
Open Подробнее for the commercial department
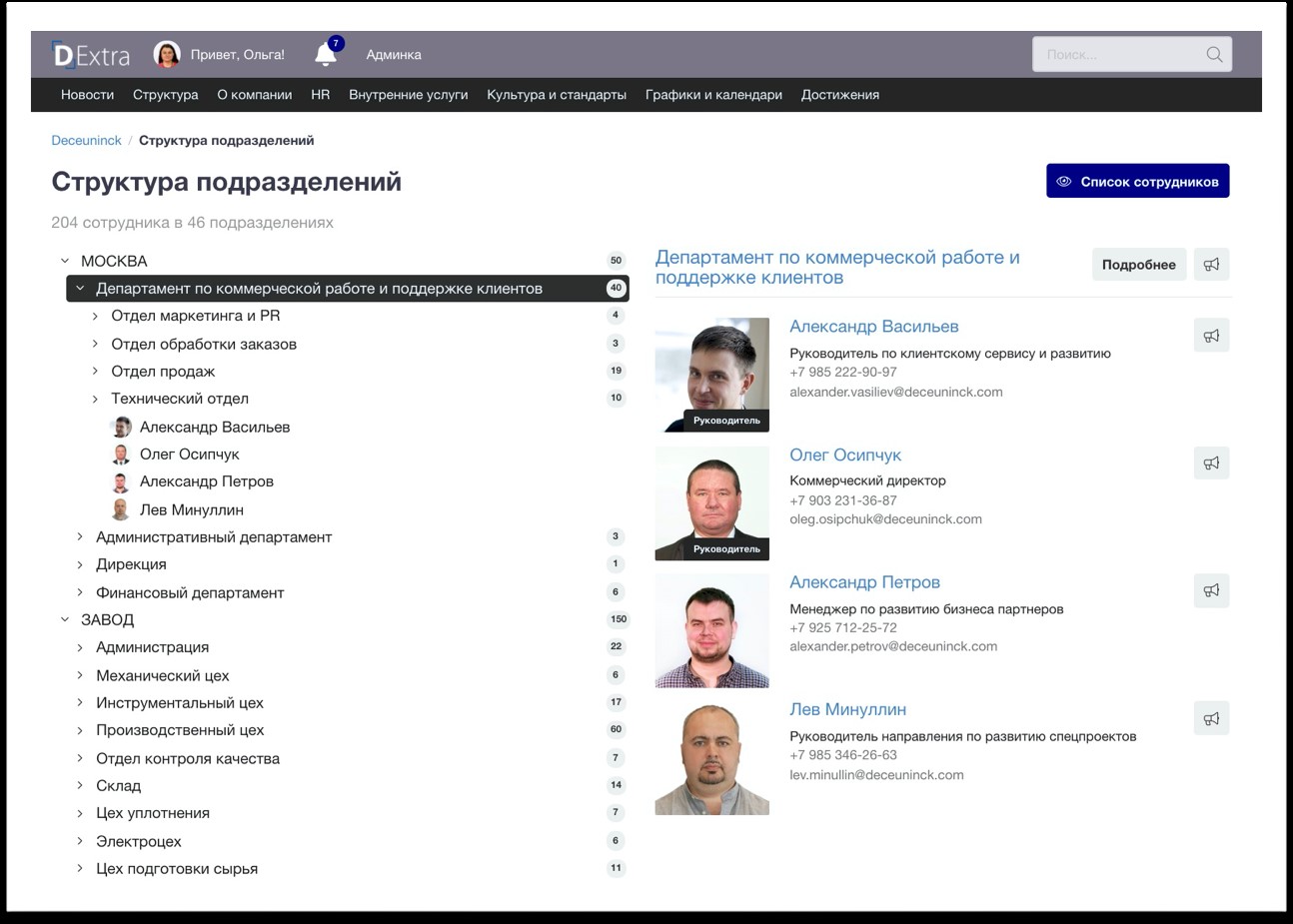[1138, 264]
